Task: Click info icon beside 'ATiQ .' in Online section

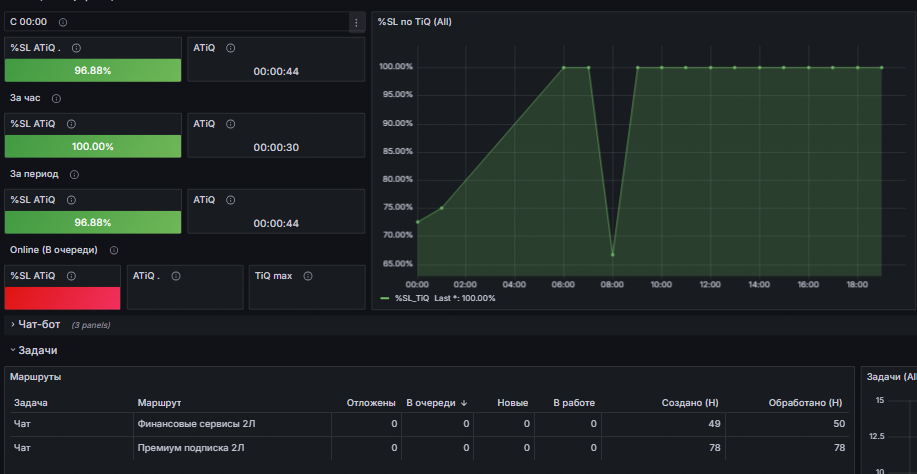Action: tap(175, 276)
